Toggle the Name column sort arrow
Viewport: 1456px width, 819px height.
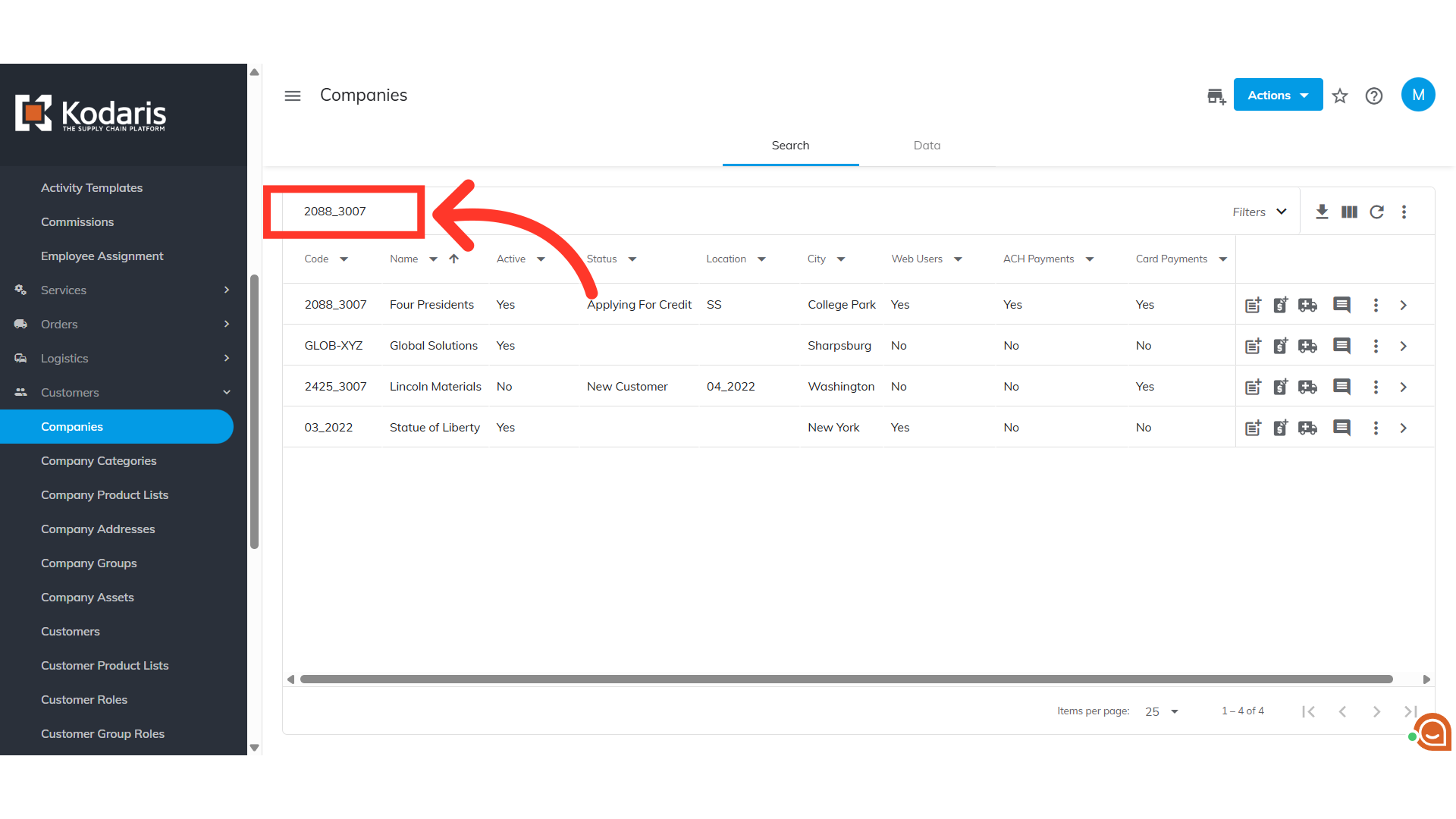coord(453,259)
